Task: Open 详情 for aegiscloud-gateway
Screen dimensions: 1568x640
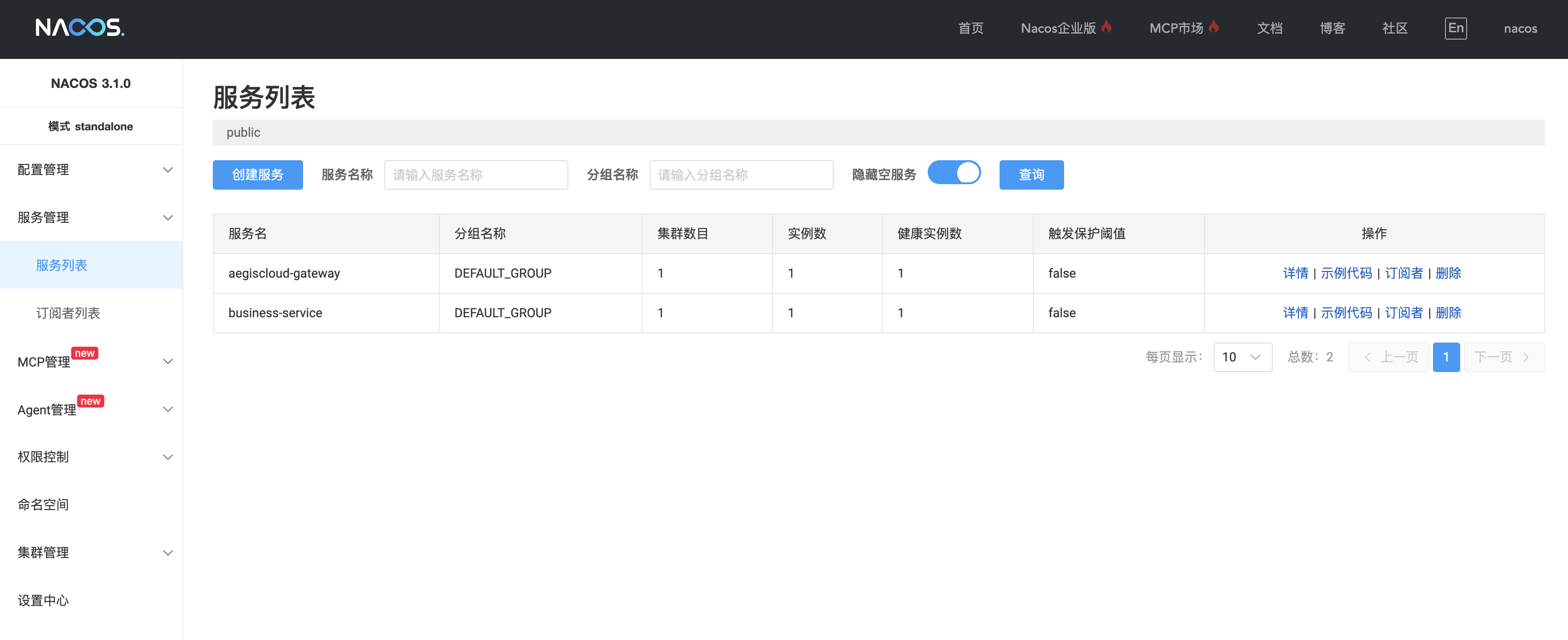Action: pyautogui.click(x=1295, y=274)
